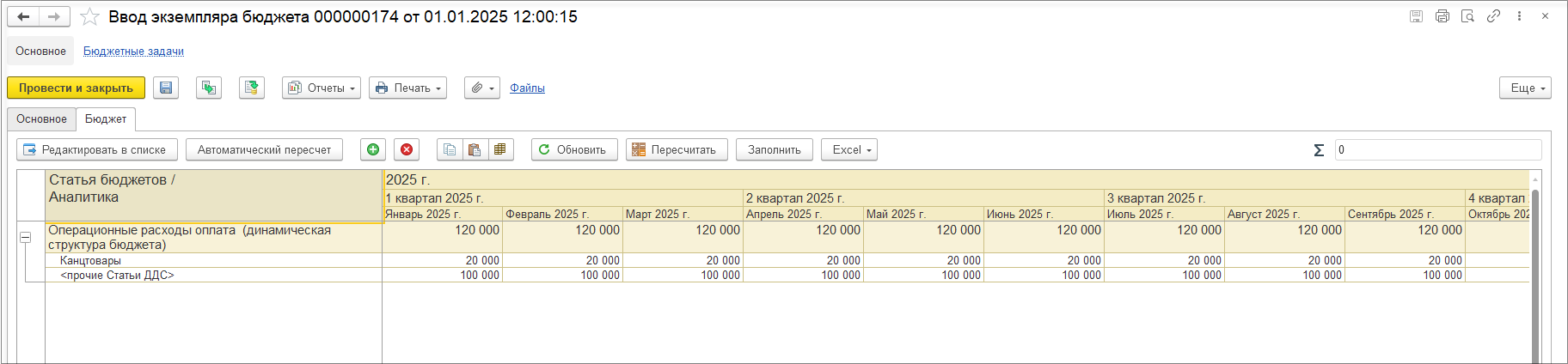Viewport: 1568px width, 364px height.
Task: Toggle Автоматический пересчет mode
Action: (264, 149)
